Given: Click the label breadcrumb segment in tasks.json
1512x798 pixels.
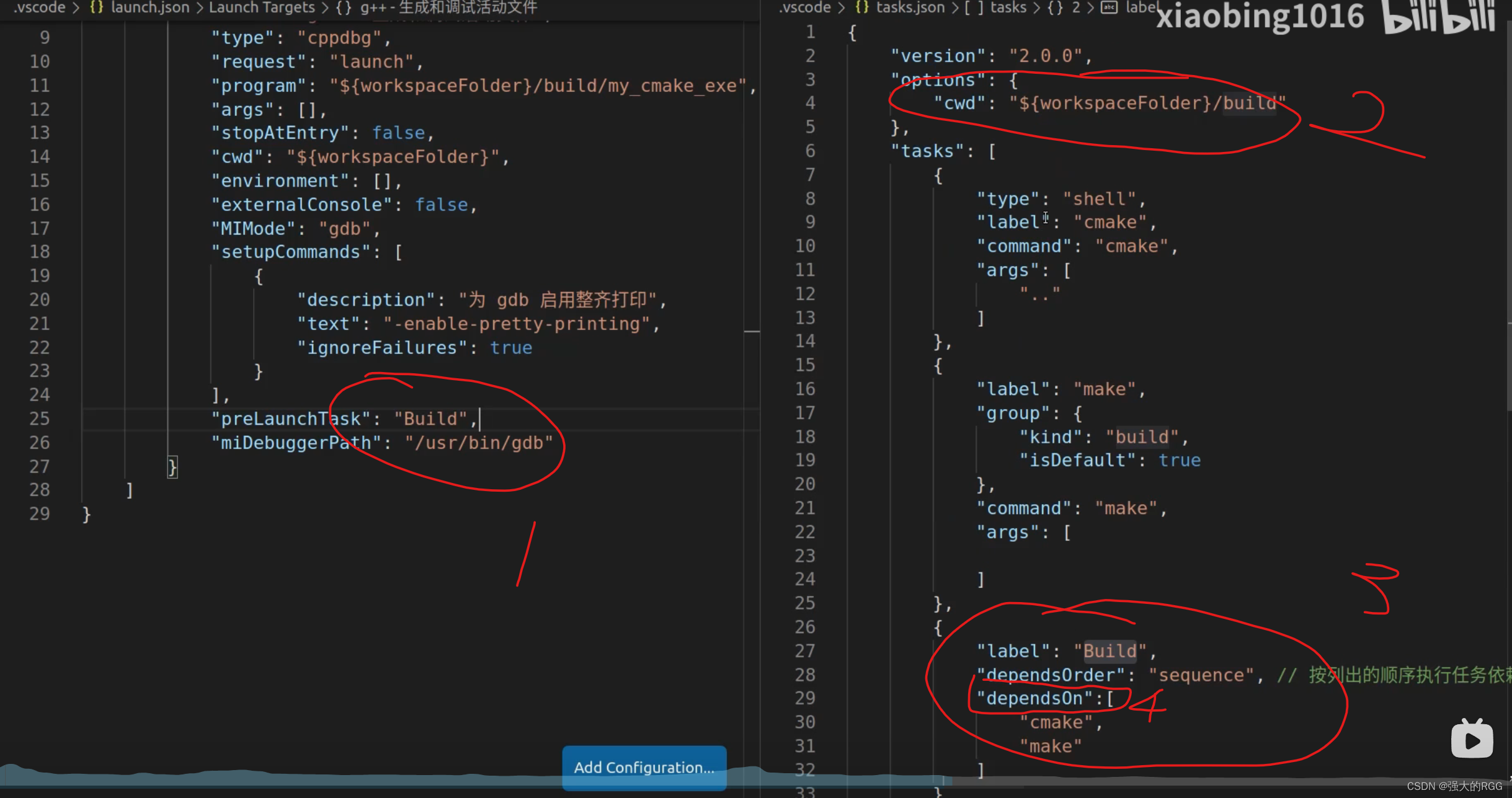Looking at the screenshot, I should tap(1142, 7).
